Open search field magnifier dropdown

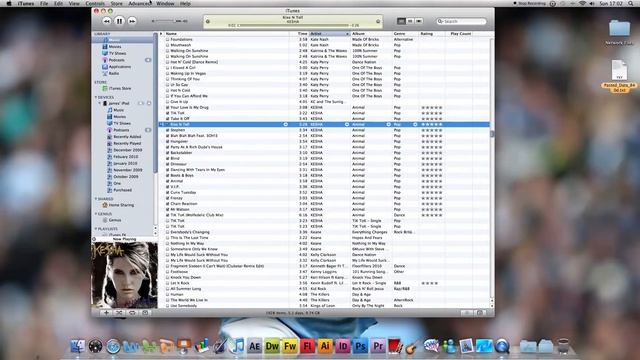point(440,21)
